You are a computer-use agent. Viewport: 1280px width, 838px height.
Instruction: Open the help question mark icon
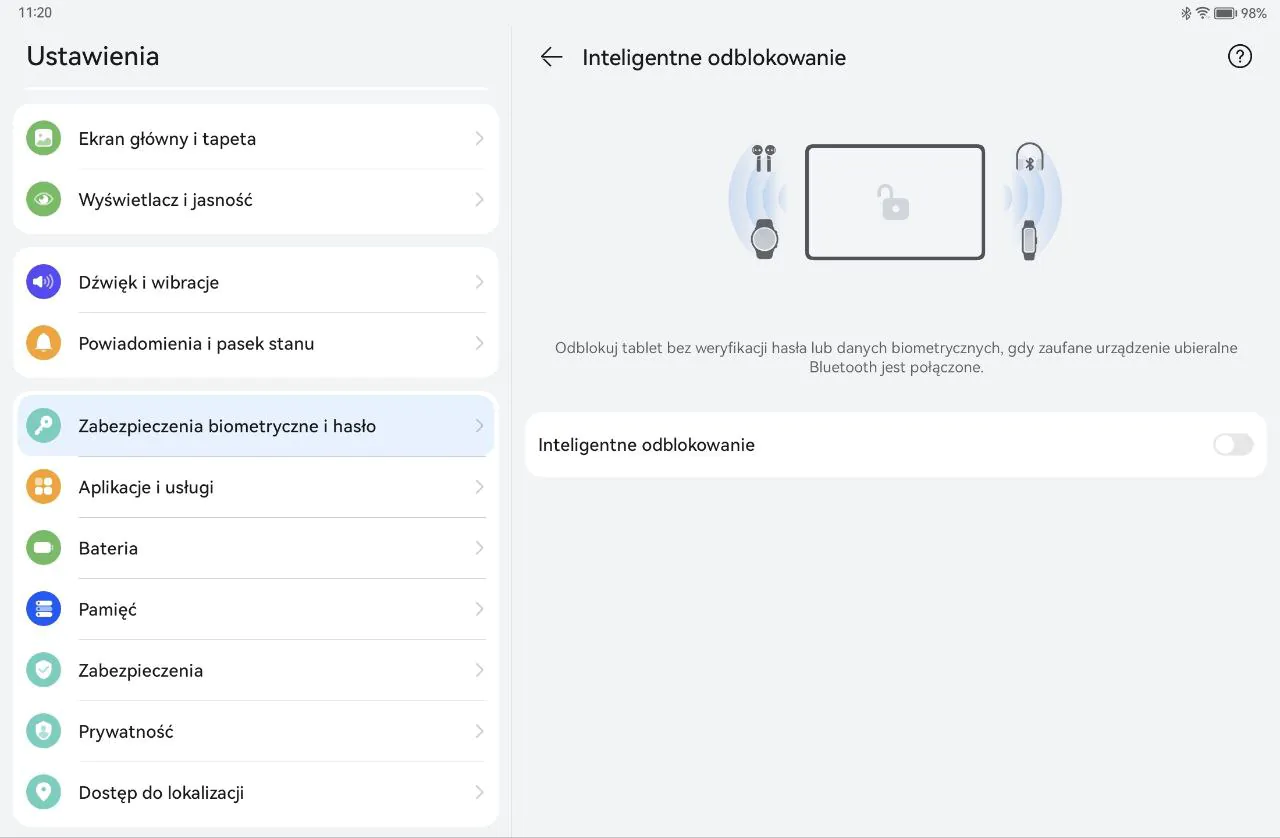click(1239, 57)
